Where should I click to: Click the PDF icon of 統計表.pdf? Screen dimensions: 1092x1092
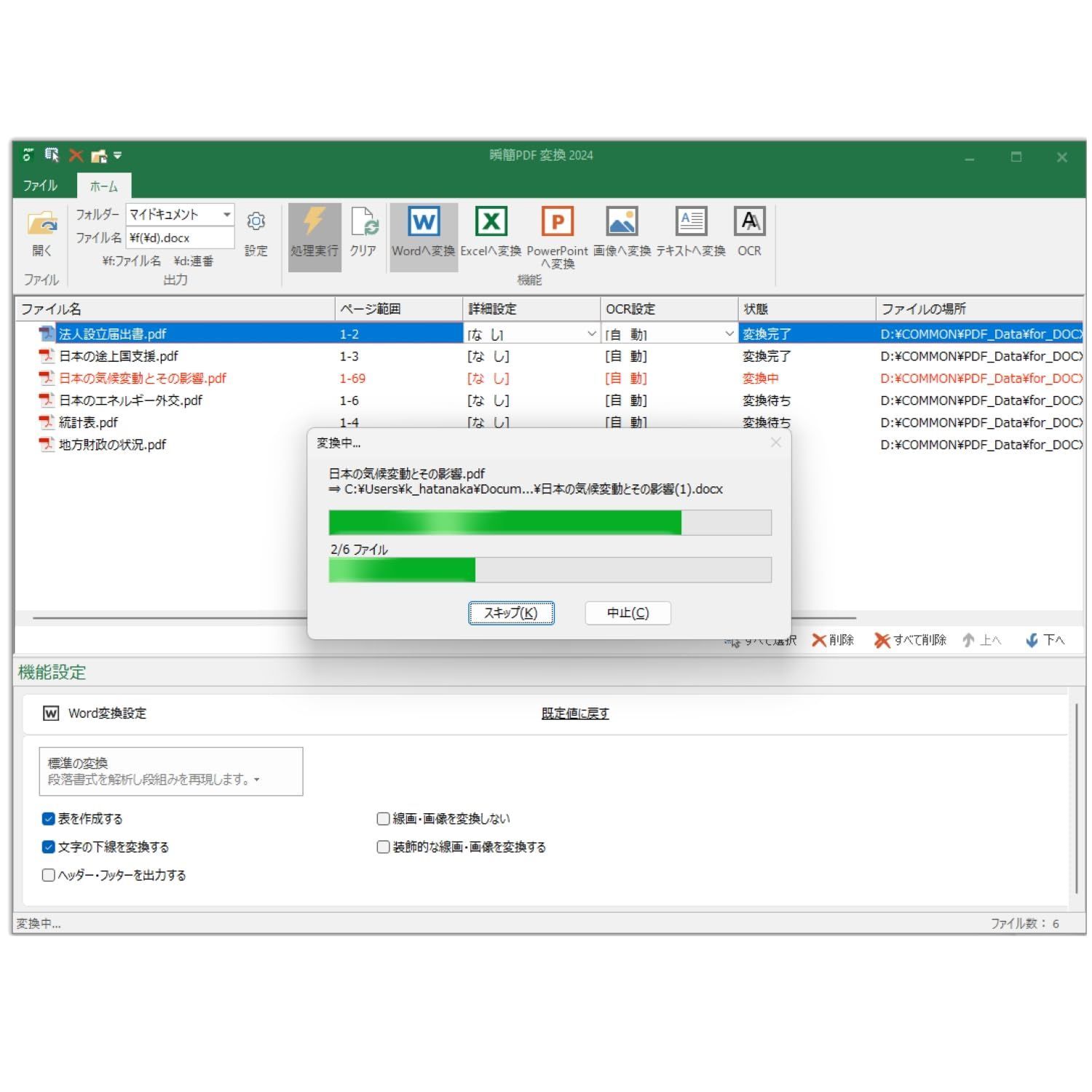(x=47, y=422)
